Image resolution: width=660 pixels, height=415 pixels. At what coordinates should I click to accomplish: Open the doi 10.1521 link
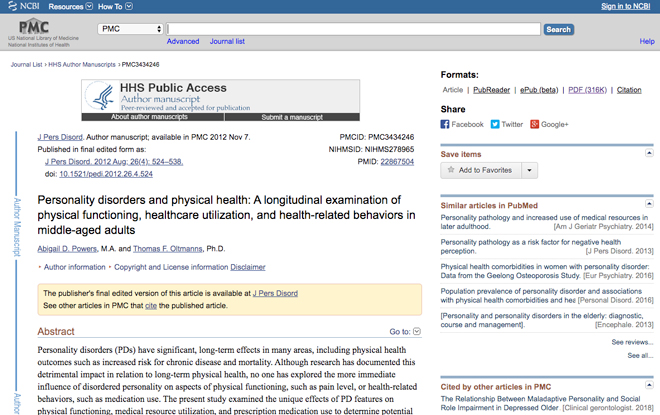(106, 174)
